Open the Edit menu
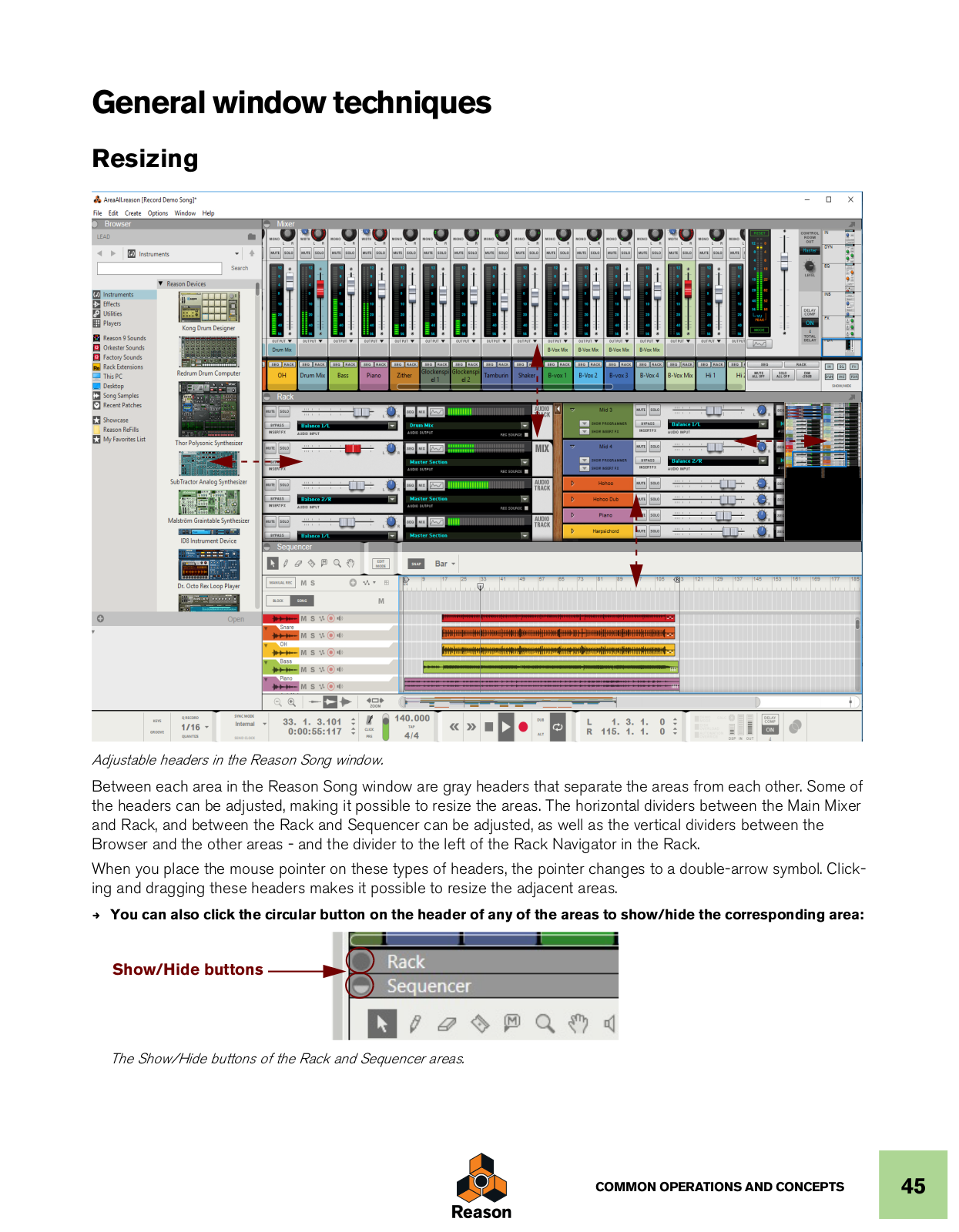Viewport: 959px width, 1232px height. pyautogui.click(x=113, y=213)
